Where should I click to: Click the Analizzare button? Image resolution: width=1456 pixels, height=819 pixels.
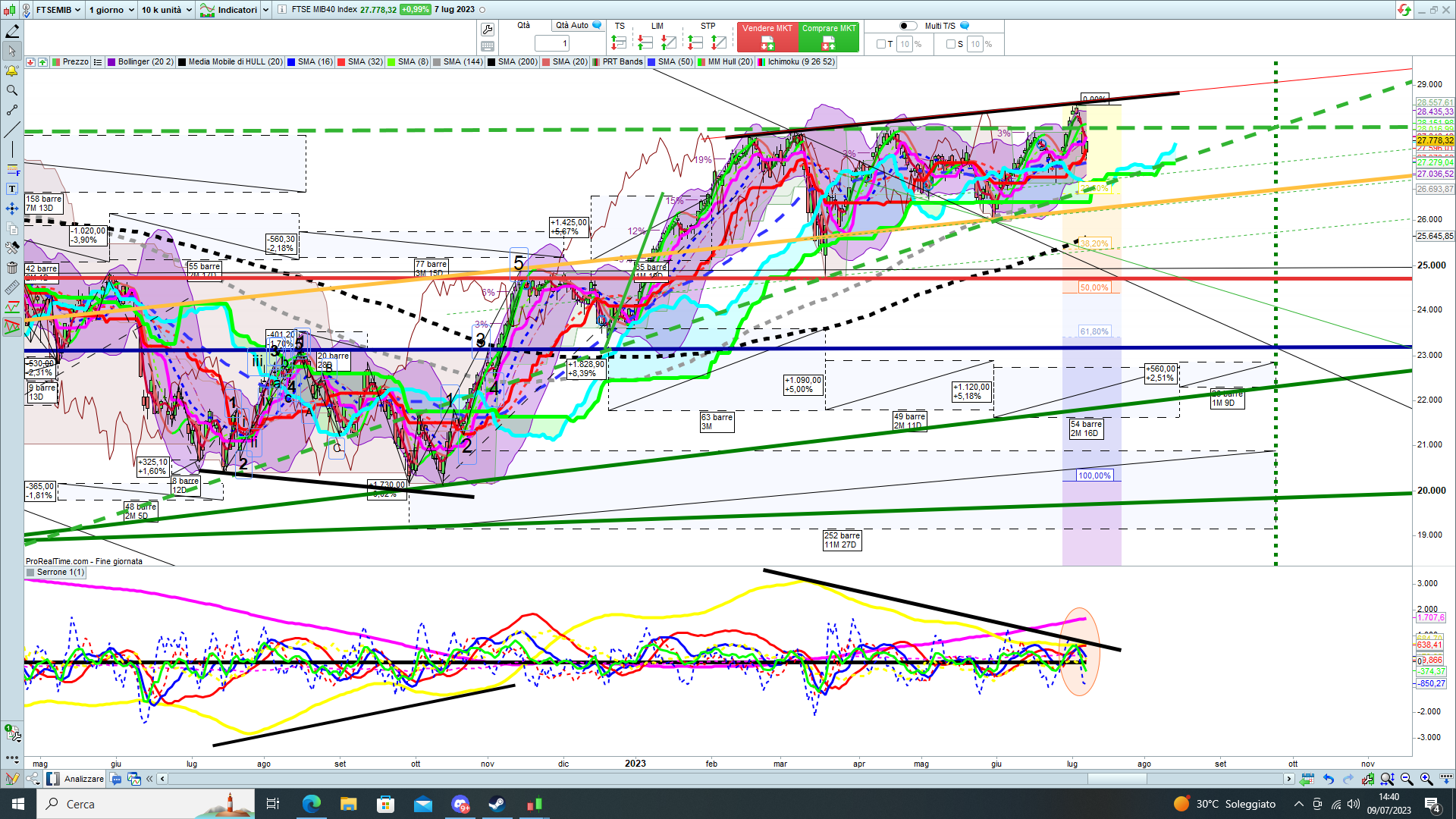[75, 779]
